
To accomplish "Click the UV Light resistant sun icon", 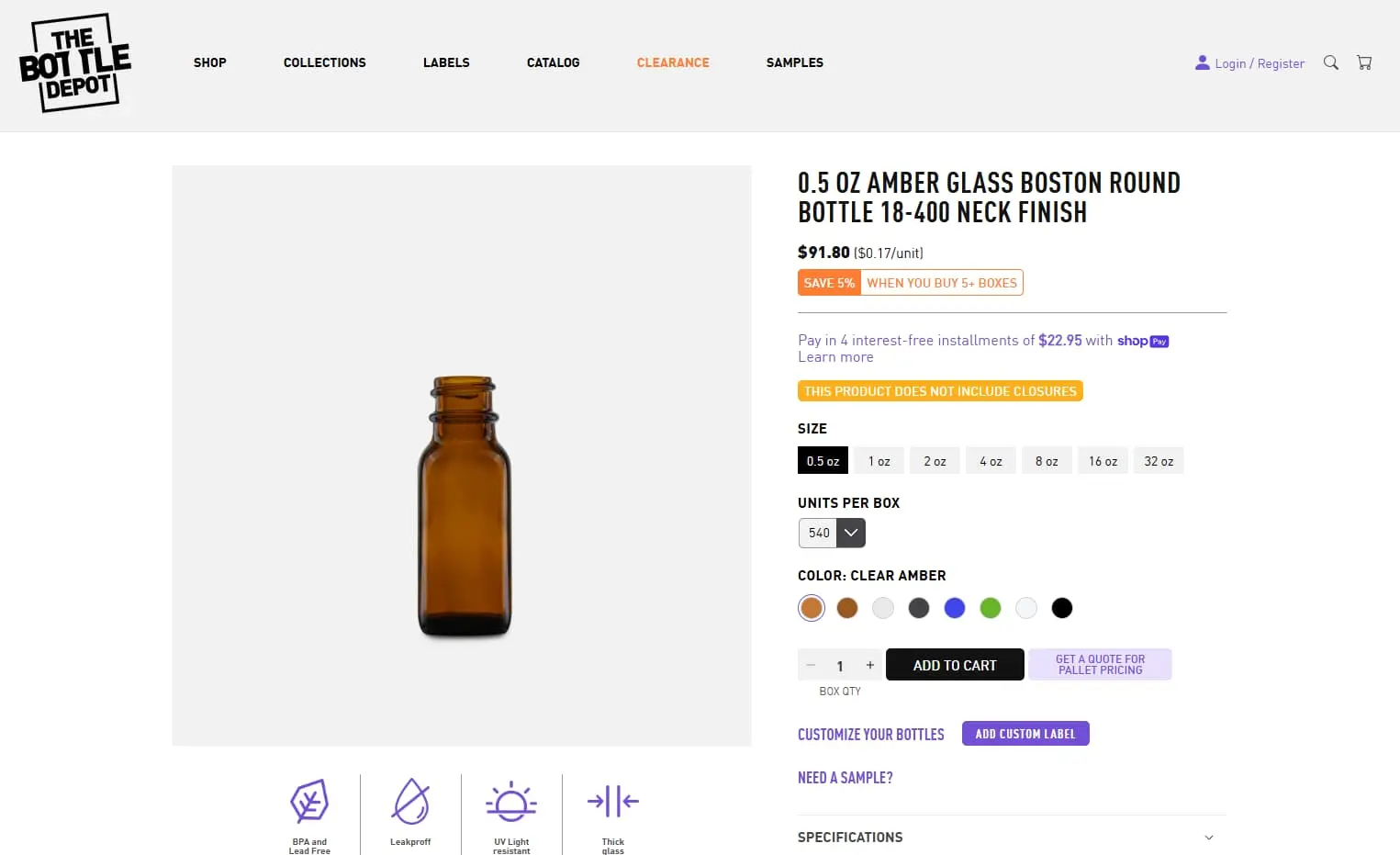I will click(511, 800).
